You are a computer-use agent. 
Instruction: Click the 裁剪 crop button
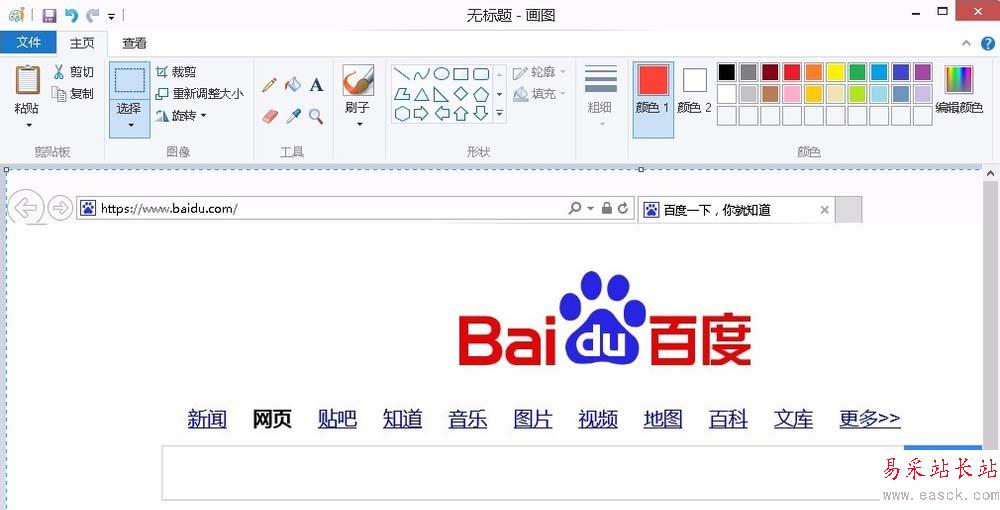[x=177, y=72]
